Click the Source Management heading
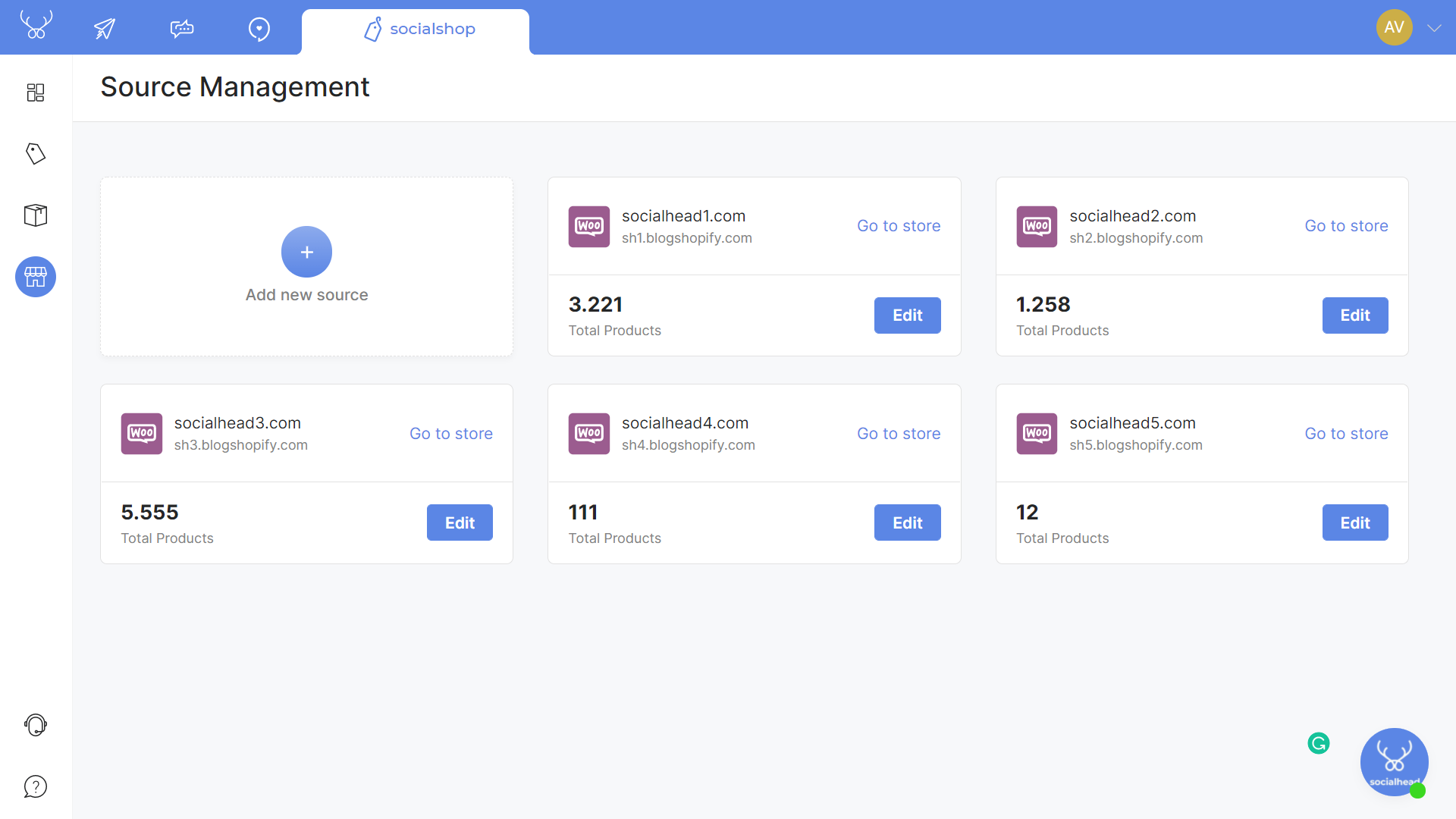1456x819 pixels. click(x=234, y=87)
